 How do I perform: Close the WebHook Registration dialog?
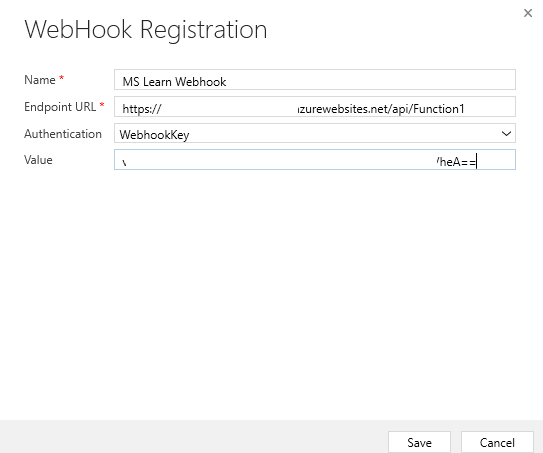pyautogui.click(x=528, y=13)
